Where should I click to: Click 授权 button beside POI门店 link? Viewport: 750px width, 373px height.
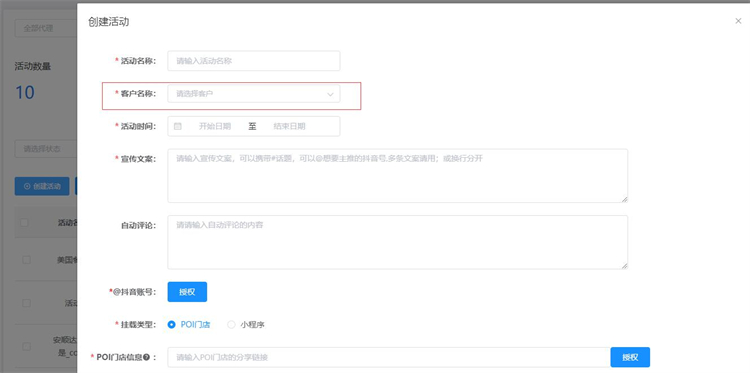630,357
